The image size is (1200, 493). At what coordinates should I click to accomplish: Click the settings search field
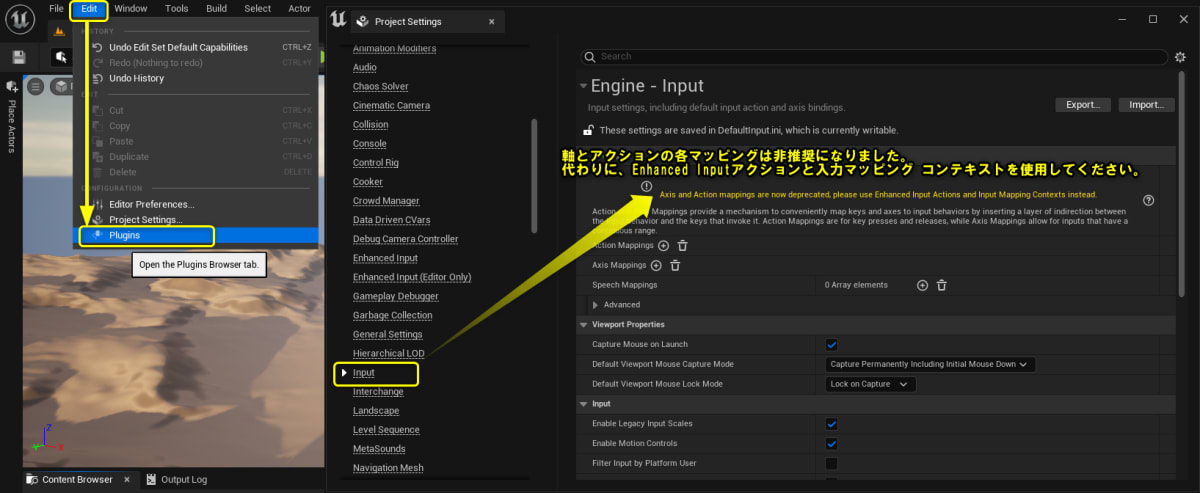coord(873,57)
